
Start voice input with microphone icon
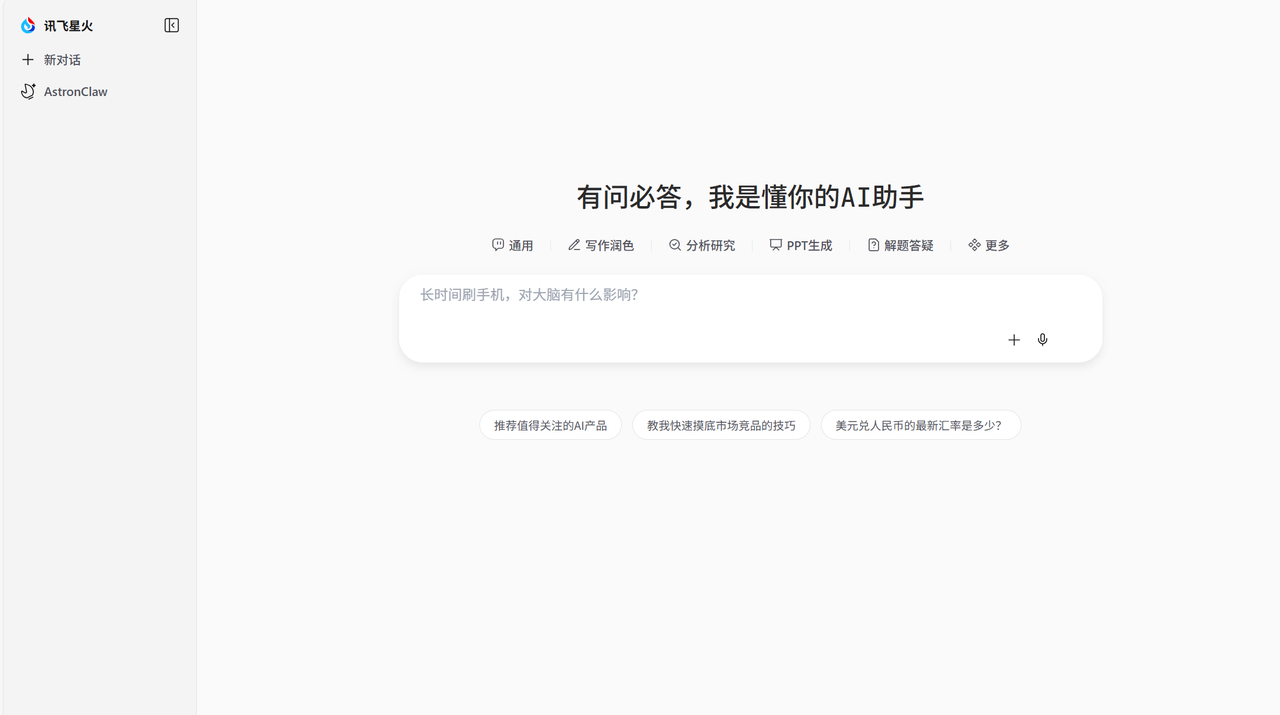point(1043,340)
